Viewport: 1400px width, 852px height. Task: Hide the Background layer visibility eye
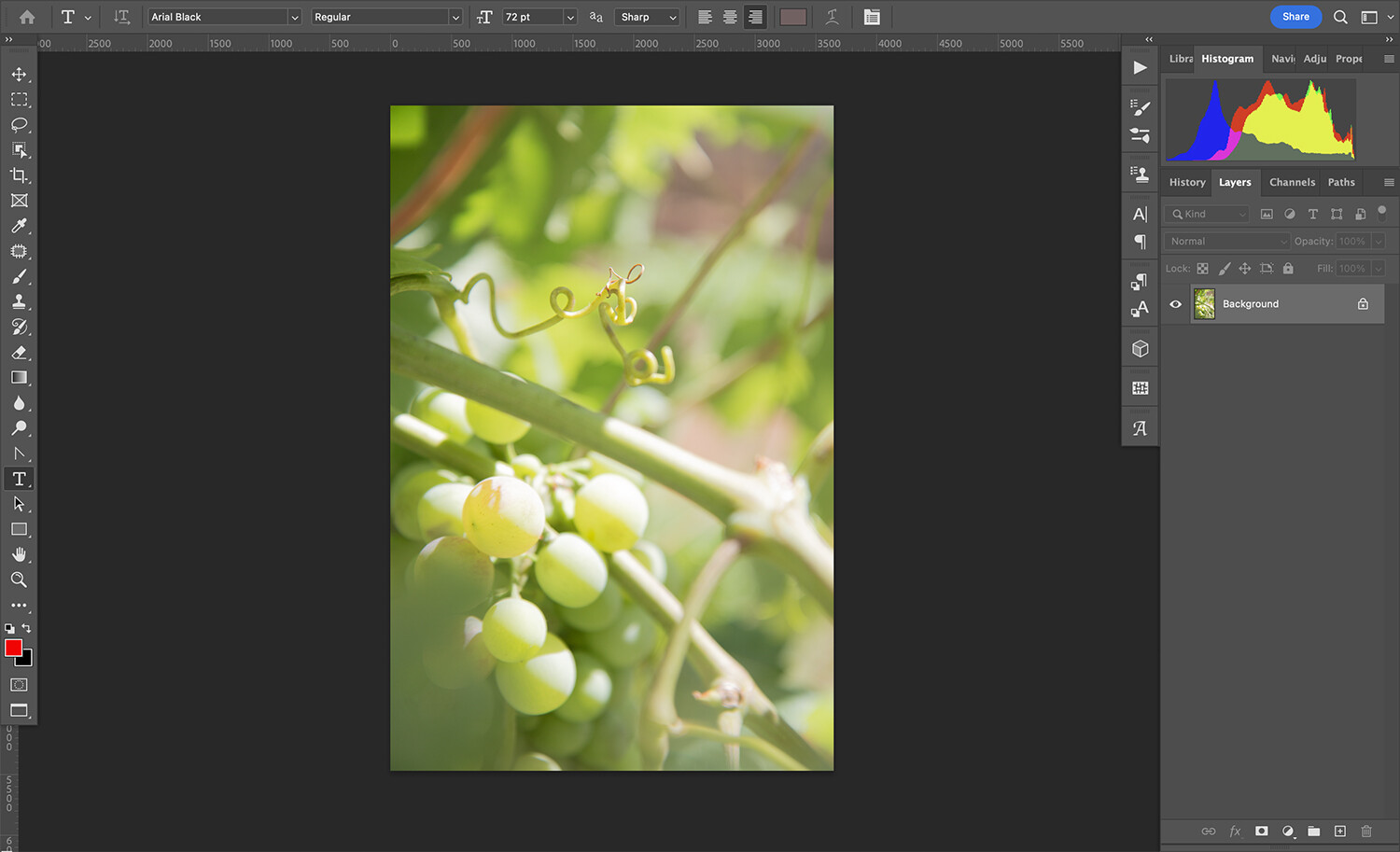1176,304
